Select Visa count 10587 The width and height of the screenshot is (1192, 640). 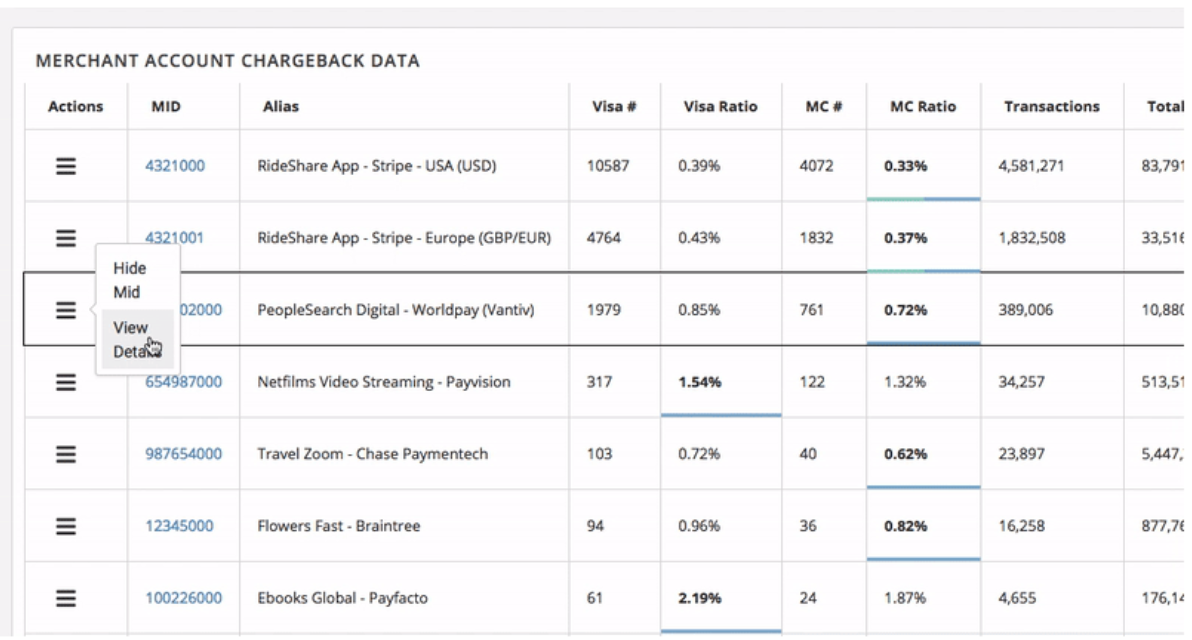pyautogui.click(x=608, y=166)
